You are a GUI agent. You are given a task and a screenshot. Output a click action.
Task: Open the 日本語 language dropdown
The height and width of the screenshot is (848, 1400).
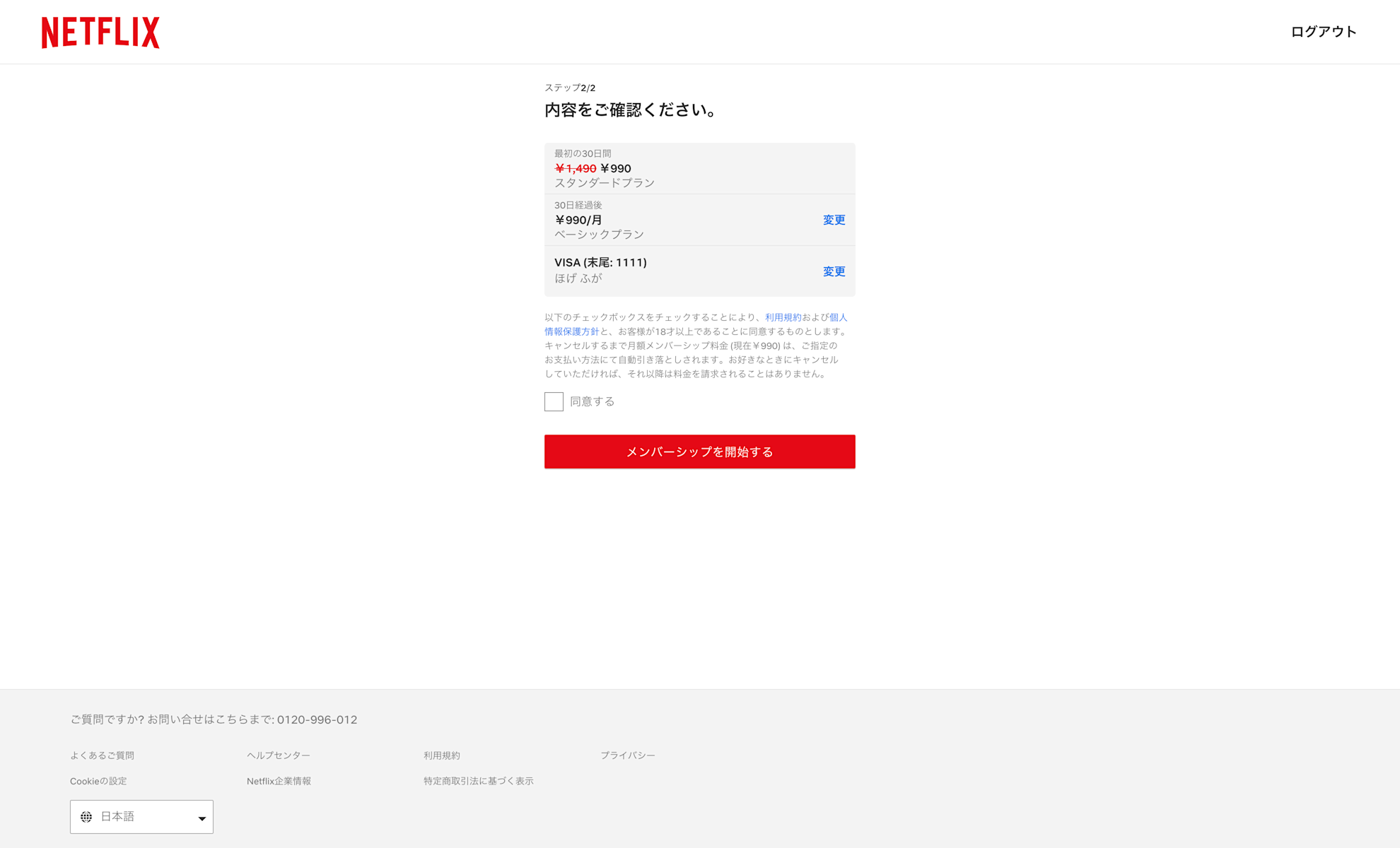[x=141, y=817]
